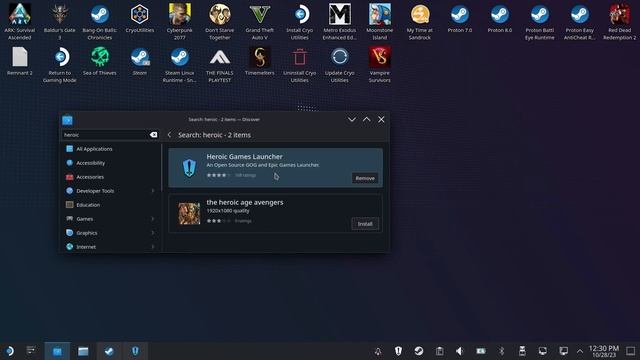This screenshot has width=640, height=360.
Task: Open notifications bell in system tray
Action: (x=378, y=351)
